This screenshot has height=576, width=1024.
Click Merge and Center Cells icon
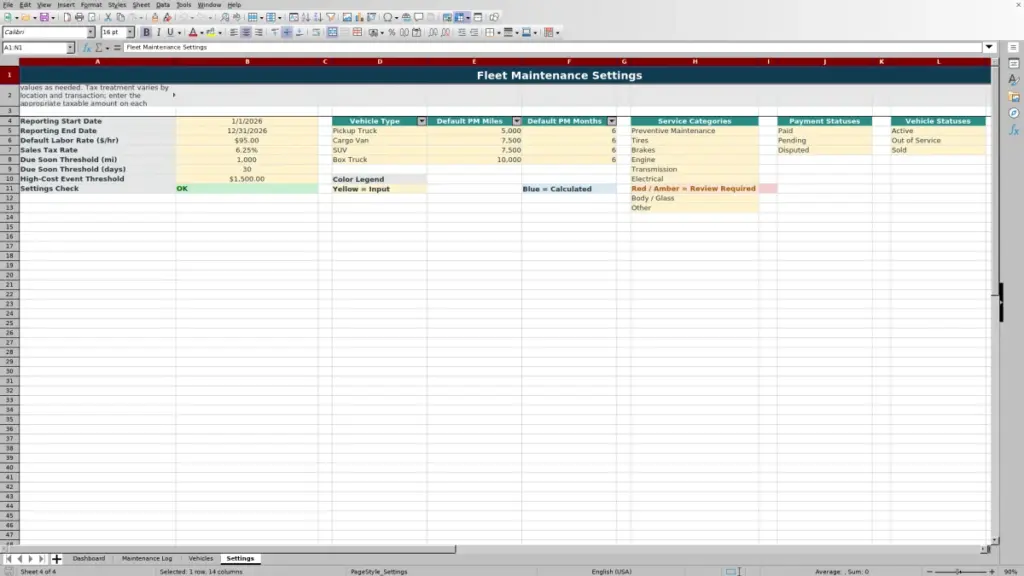click(332, 32)
